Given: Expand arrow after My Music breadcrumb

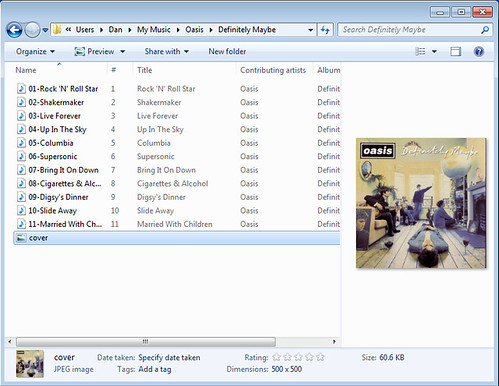Looking at the screenshot, I should 178,30.
